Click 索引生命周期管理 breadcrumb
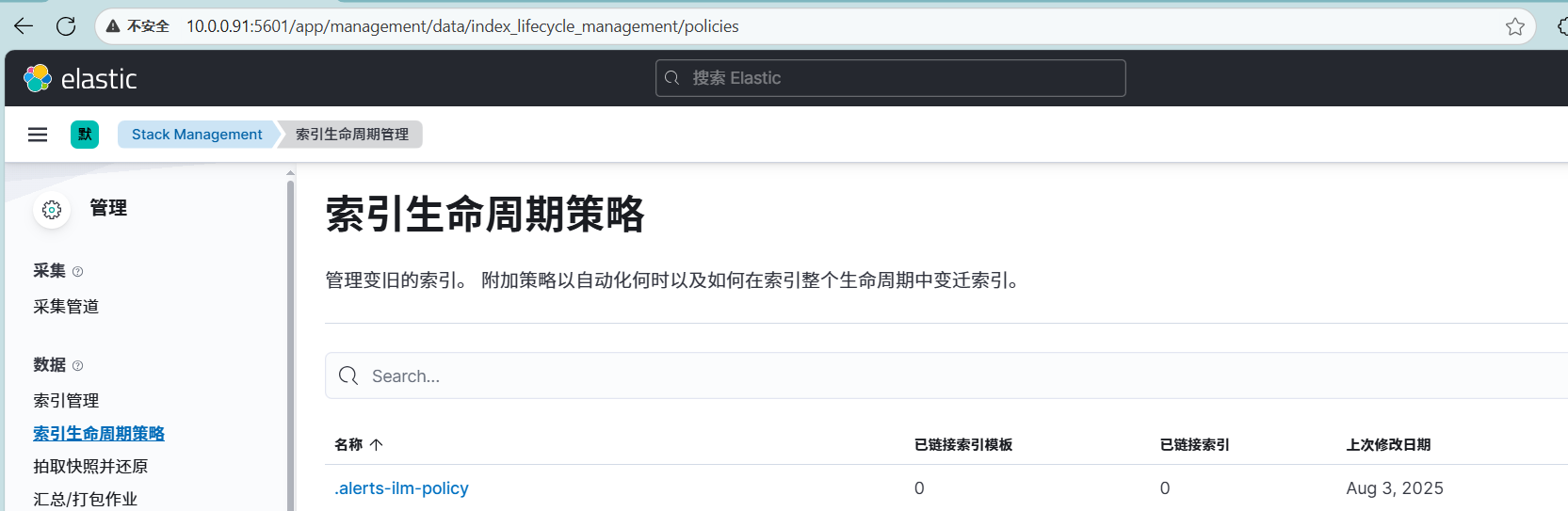This screenshot has width=1568, height=511. (352, 135)
